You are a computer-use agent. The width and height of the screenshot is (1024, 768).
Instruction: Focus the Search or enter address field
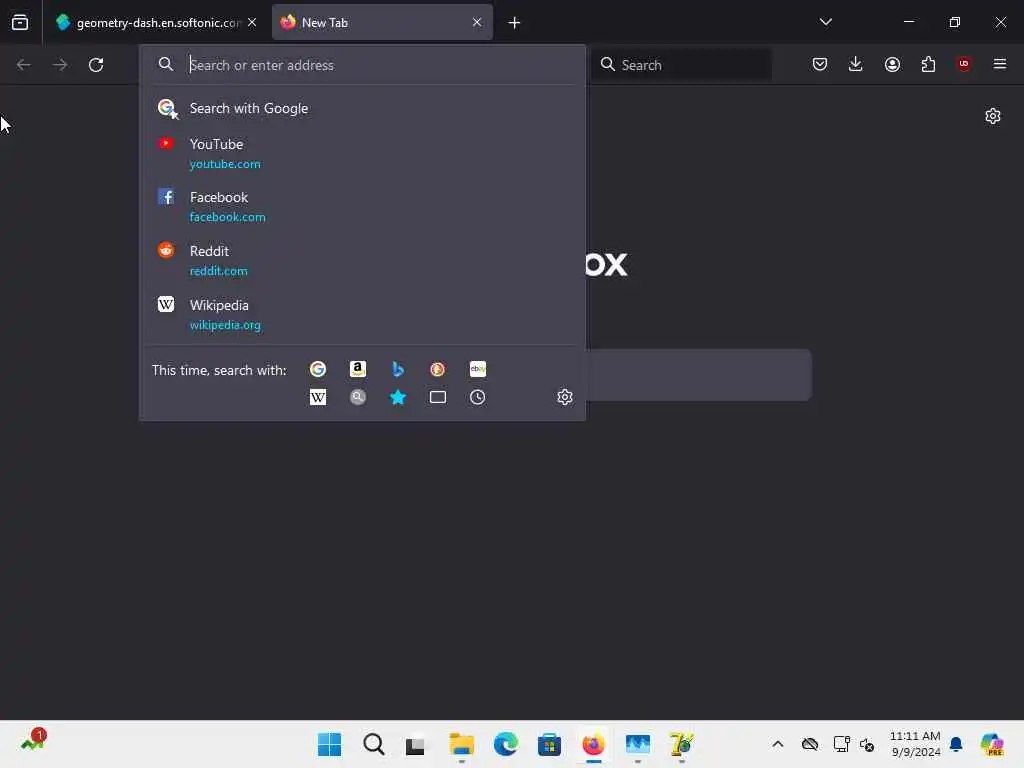(362, 65)
